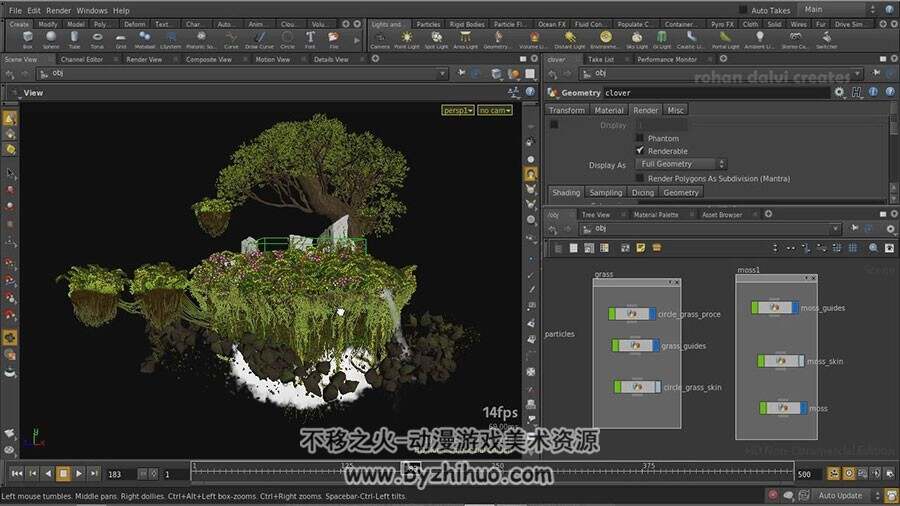Add a Sky Light from shelf

[x=637, y=40]
